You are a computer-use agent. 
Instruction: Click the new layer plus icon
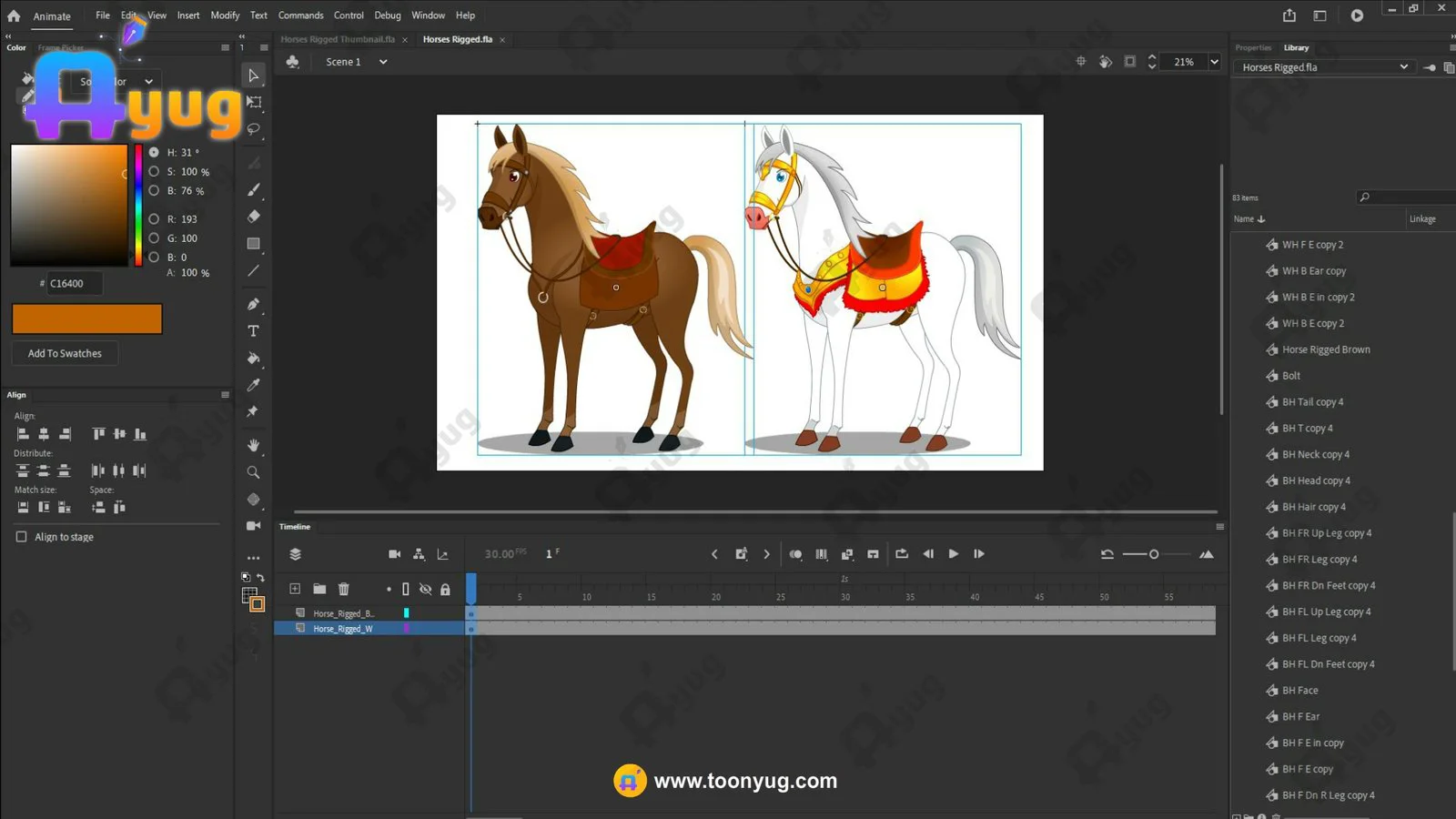(x=295, y=589)
